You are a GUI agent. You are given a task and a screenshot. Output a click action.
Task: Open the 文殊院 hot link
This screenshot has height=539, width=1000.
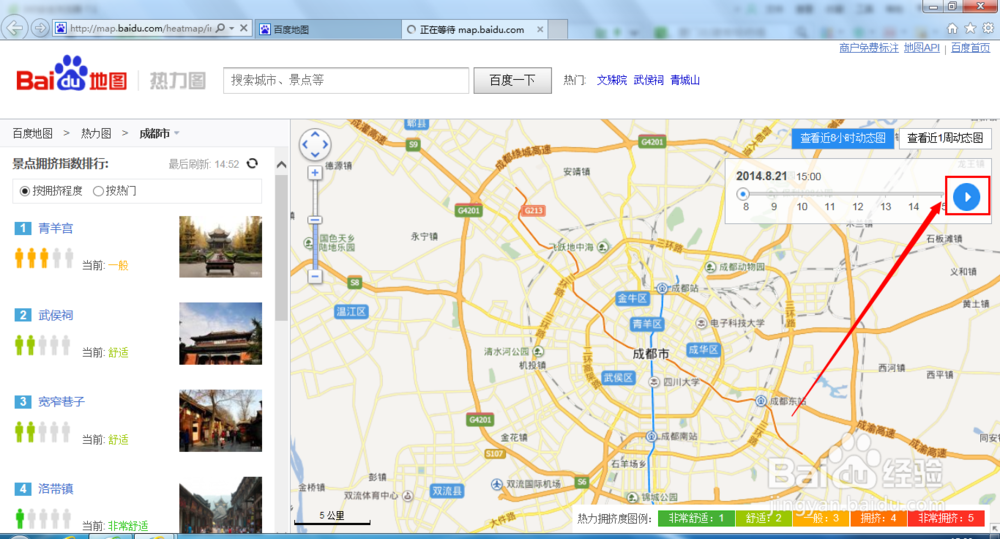(612, 80)
